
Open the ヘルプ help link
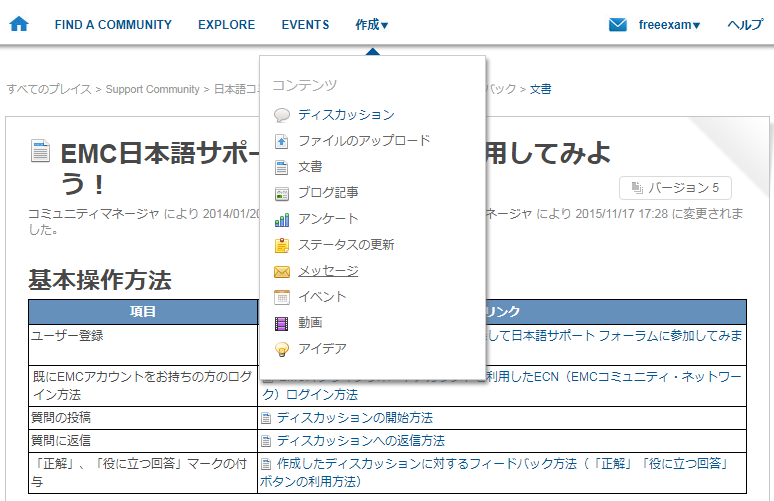(745, 25)
